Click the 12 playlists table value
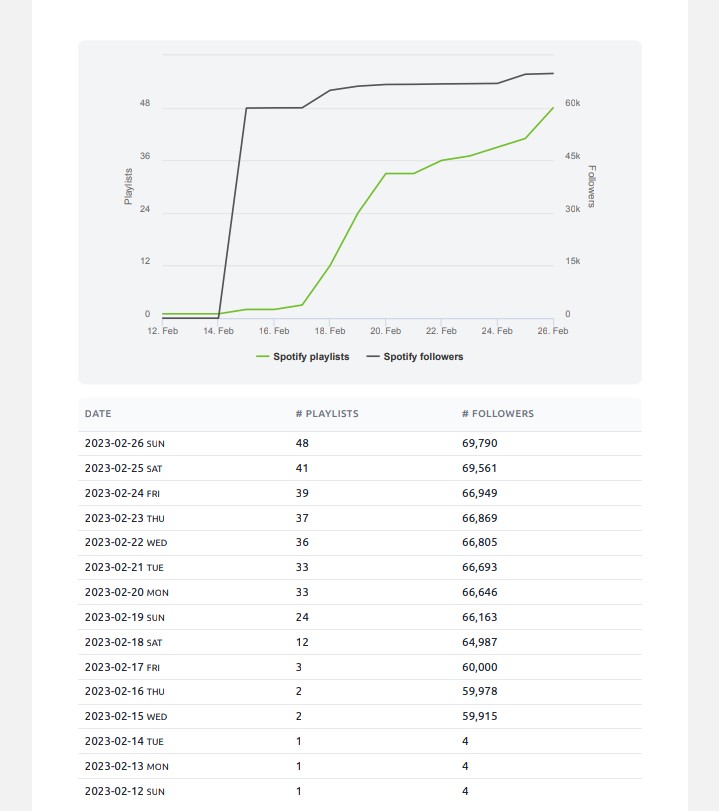The height and width of the screenshot is (811, 719). [302, 642]
